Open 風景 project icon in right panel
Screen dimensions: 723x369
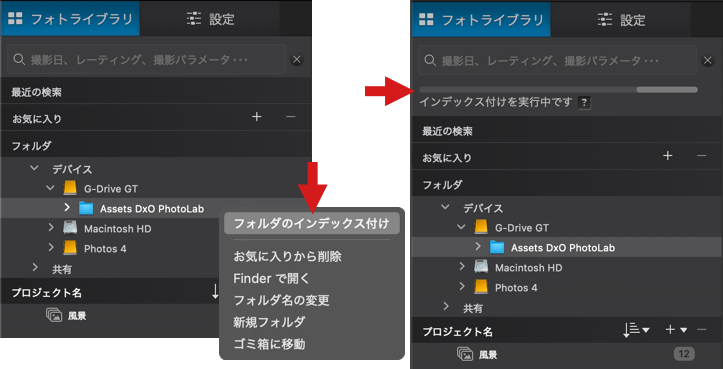465,354
